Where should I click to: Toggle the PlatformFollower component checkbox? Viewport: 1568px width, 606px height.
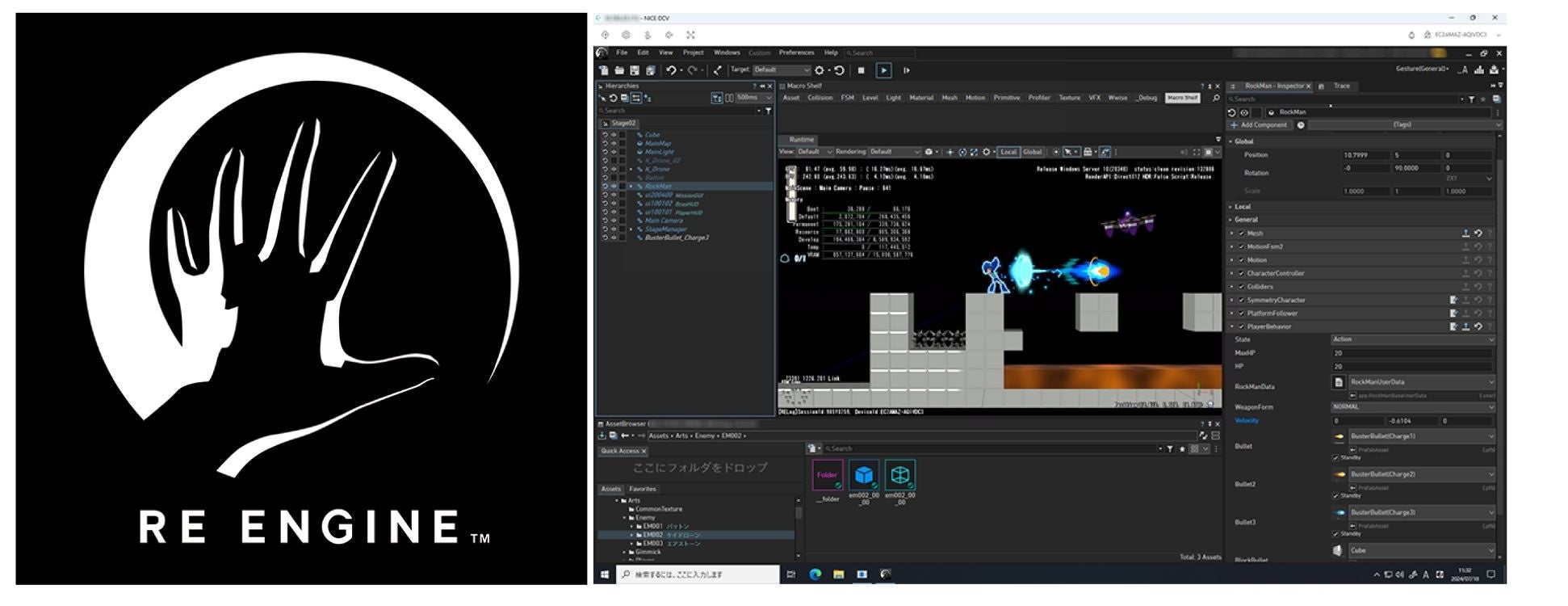pos(1241,314)
